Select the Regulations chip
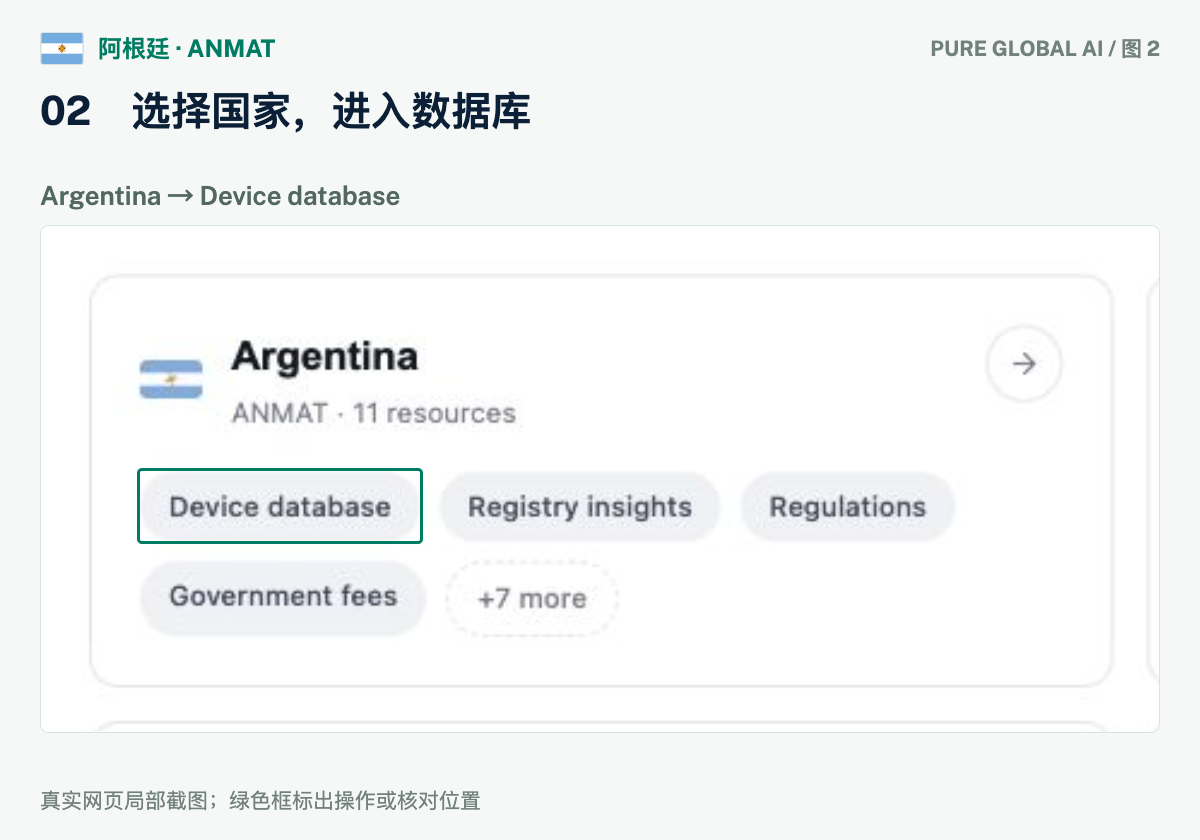The width and height of the screenshot is (1200, 840). coord(847,506)
